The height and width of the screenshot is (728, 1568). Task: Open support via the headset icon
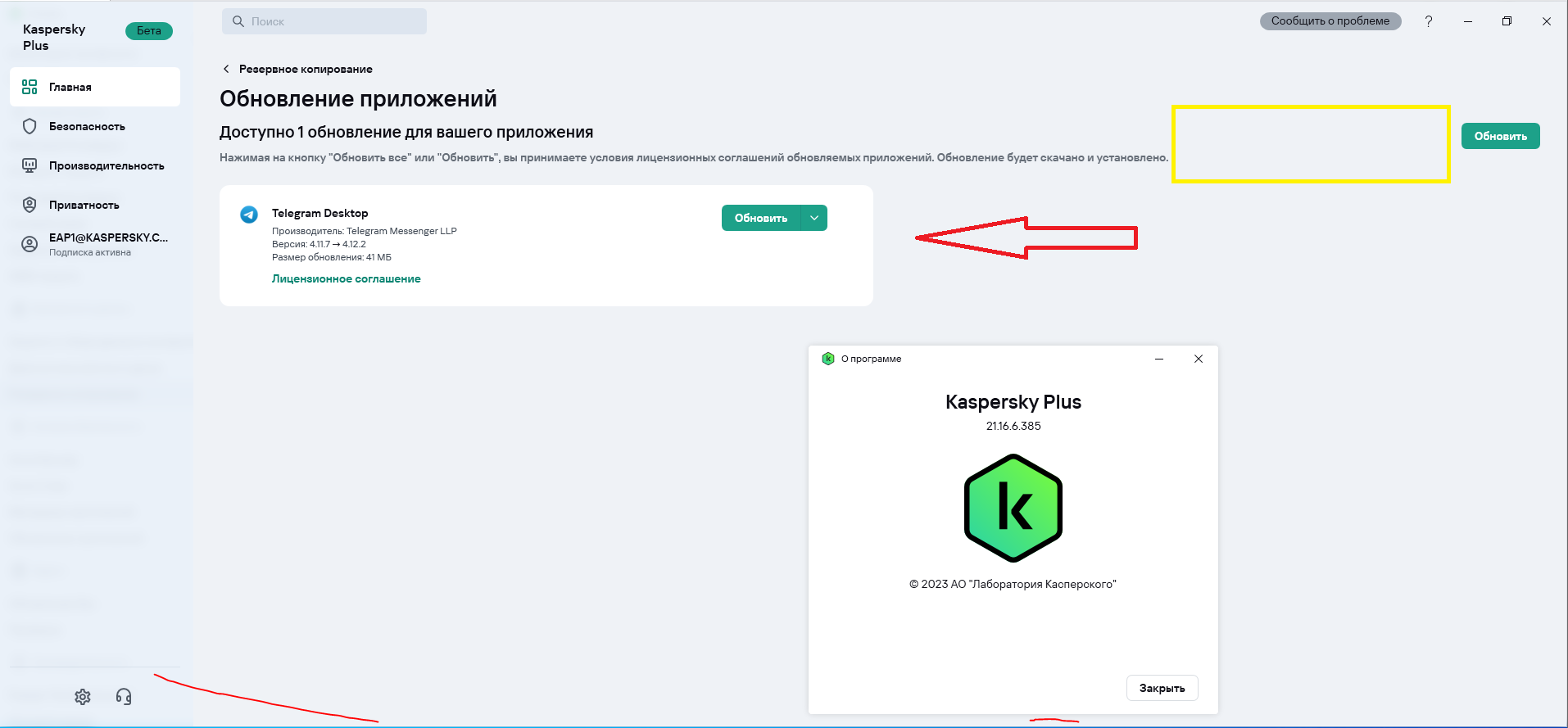pyautogui.click(x=124, y=697)
